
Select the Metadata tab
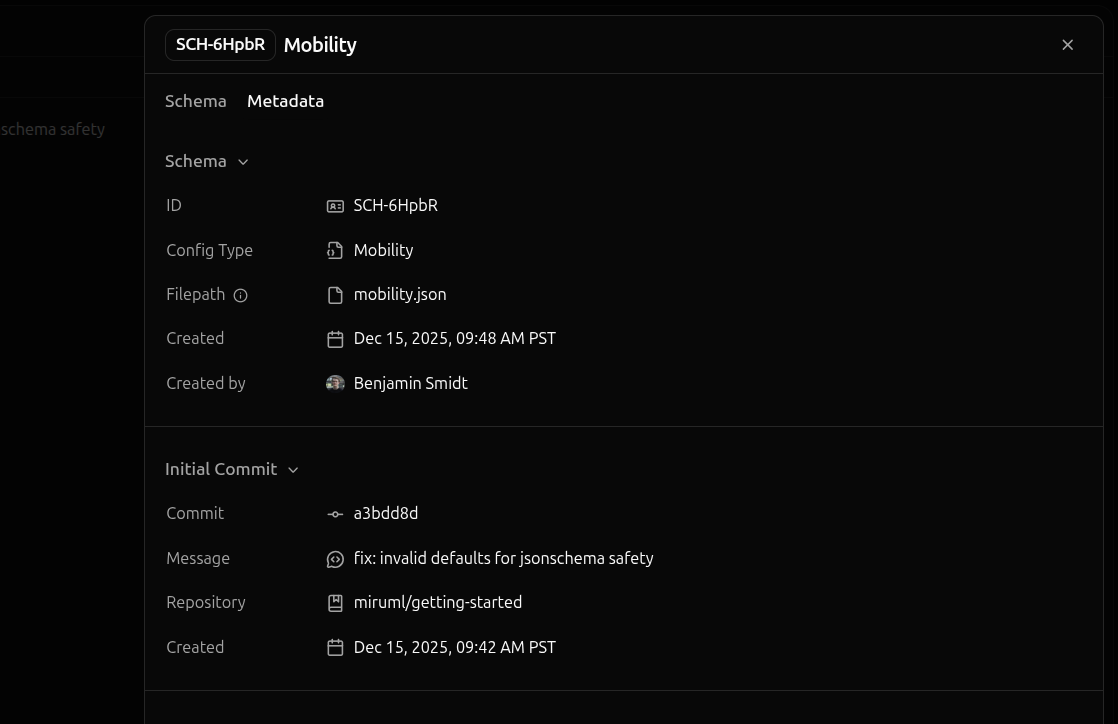point(285,101)
